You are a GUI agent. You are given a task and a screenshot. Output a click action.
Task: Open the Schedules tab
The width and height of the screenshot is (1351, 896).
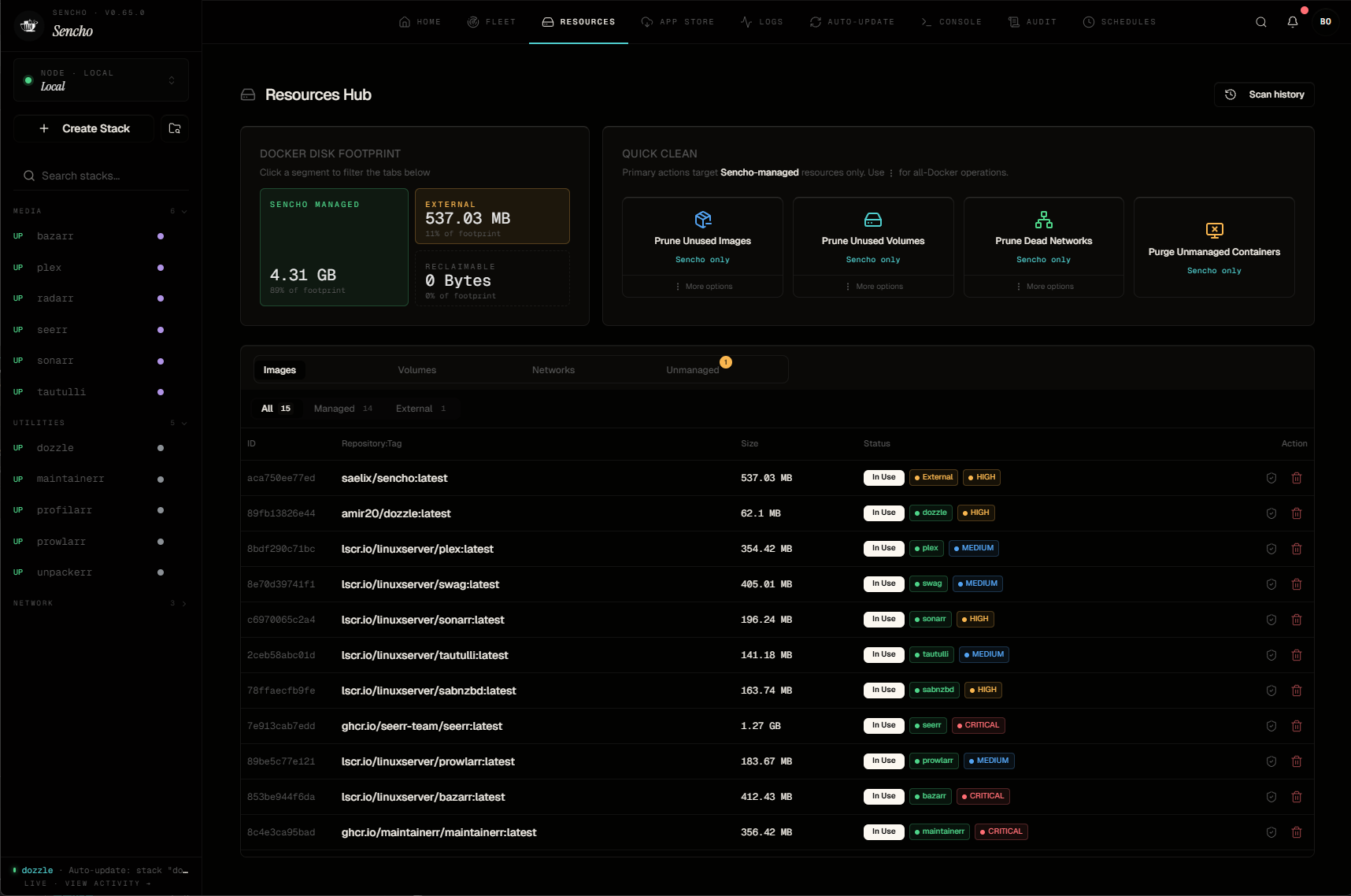pos(1120,22)
